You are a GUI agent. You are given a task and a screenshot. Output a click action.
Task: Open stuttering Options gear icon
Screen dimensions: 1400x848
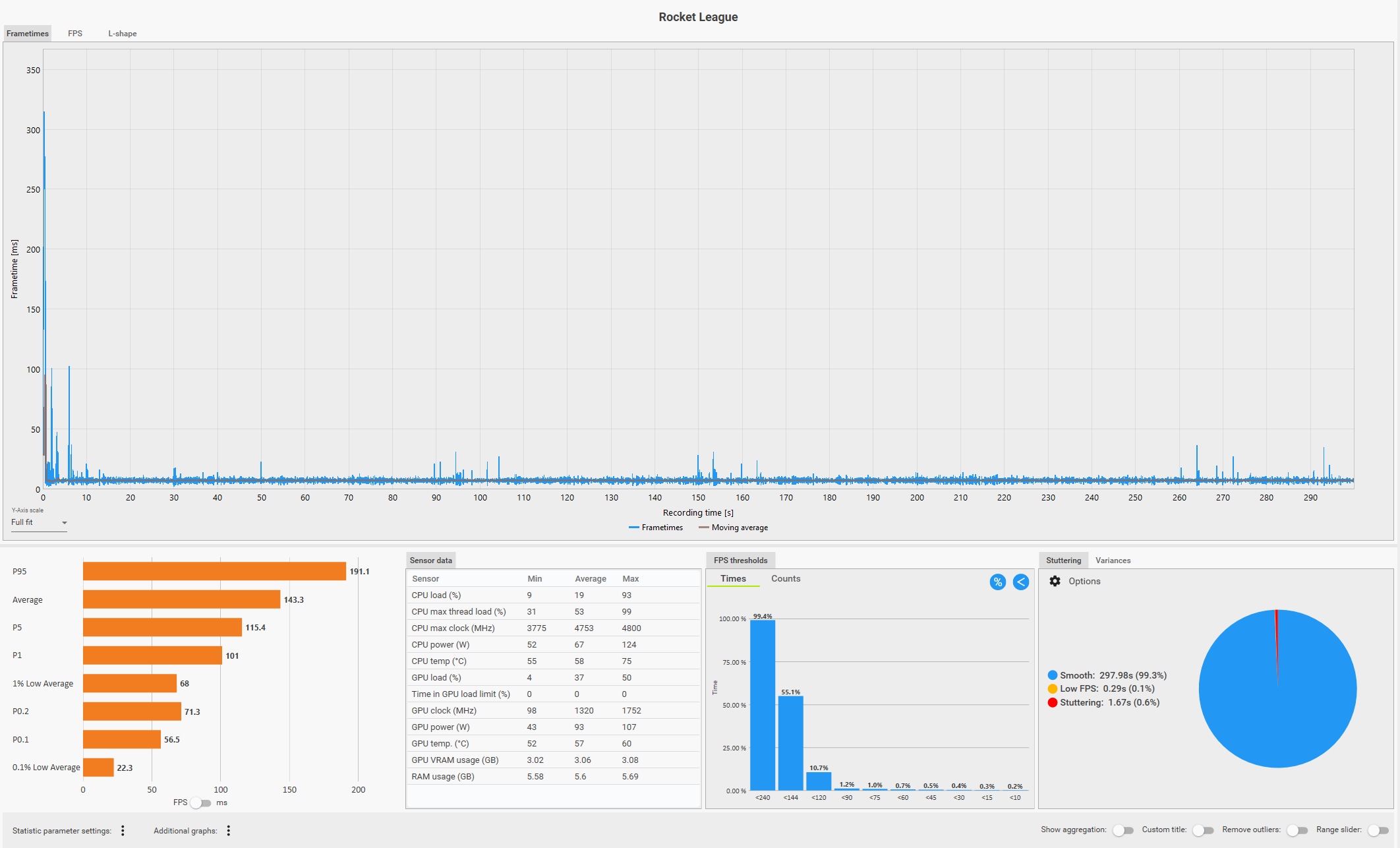1055,581
